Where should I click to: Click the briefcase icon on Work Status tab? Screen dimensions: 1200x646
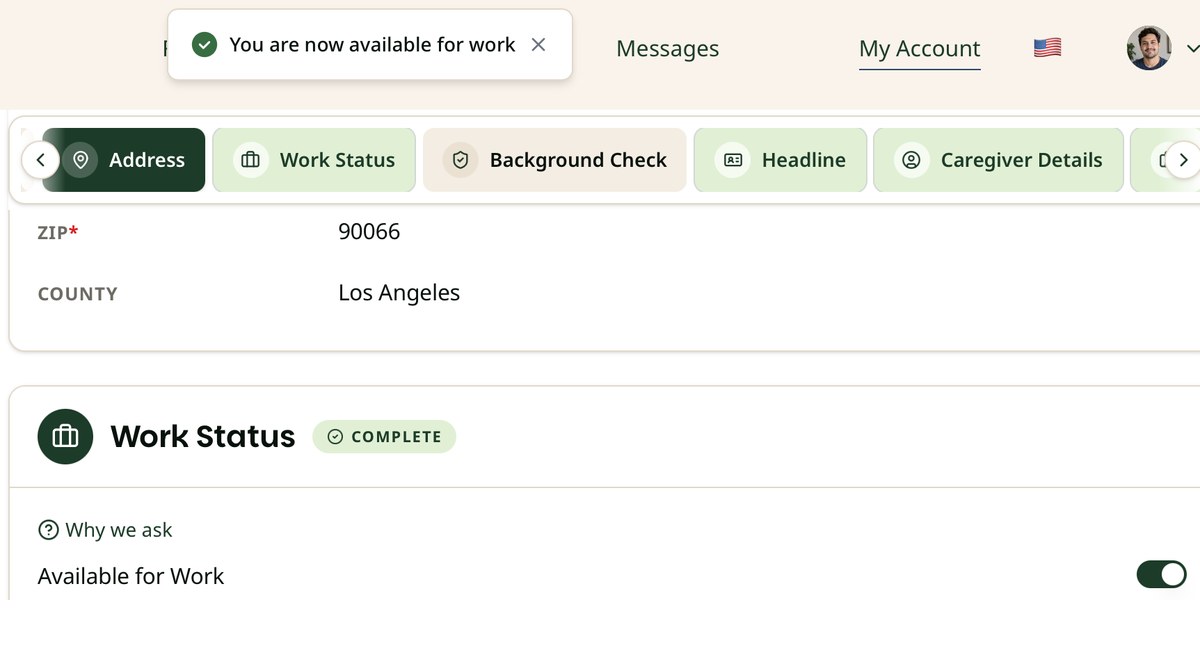(x=250, y=160)
